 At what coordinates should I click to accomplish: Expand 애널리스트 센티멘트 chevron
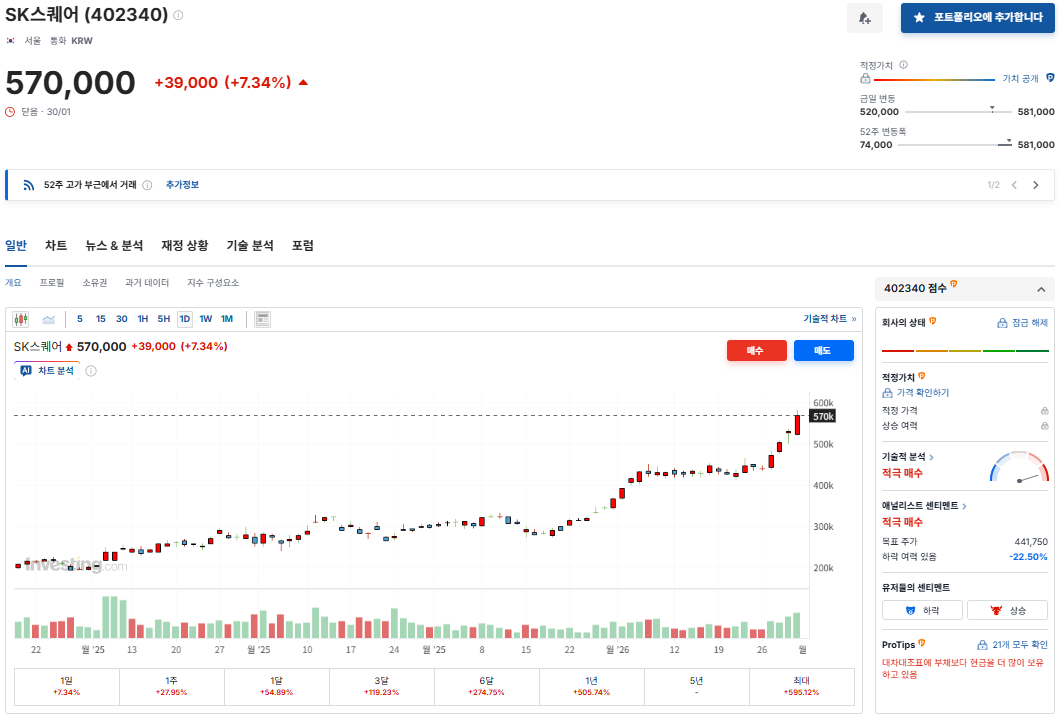(x=964, y=506)
